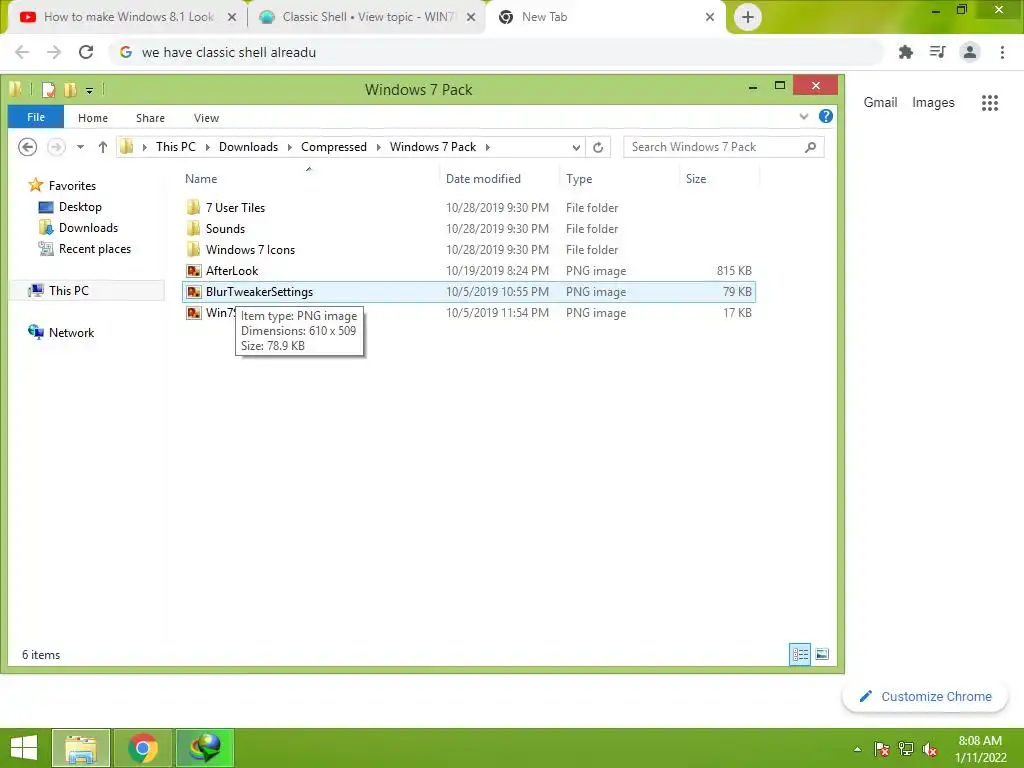
Task: Open Chrome profile avatar
Action: (970, 52)
